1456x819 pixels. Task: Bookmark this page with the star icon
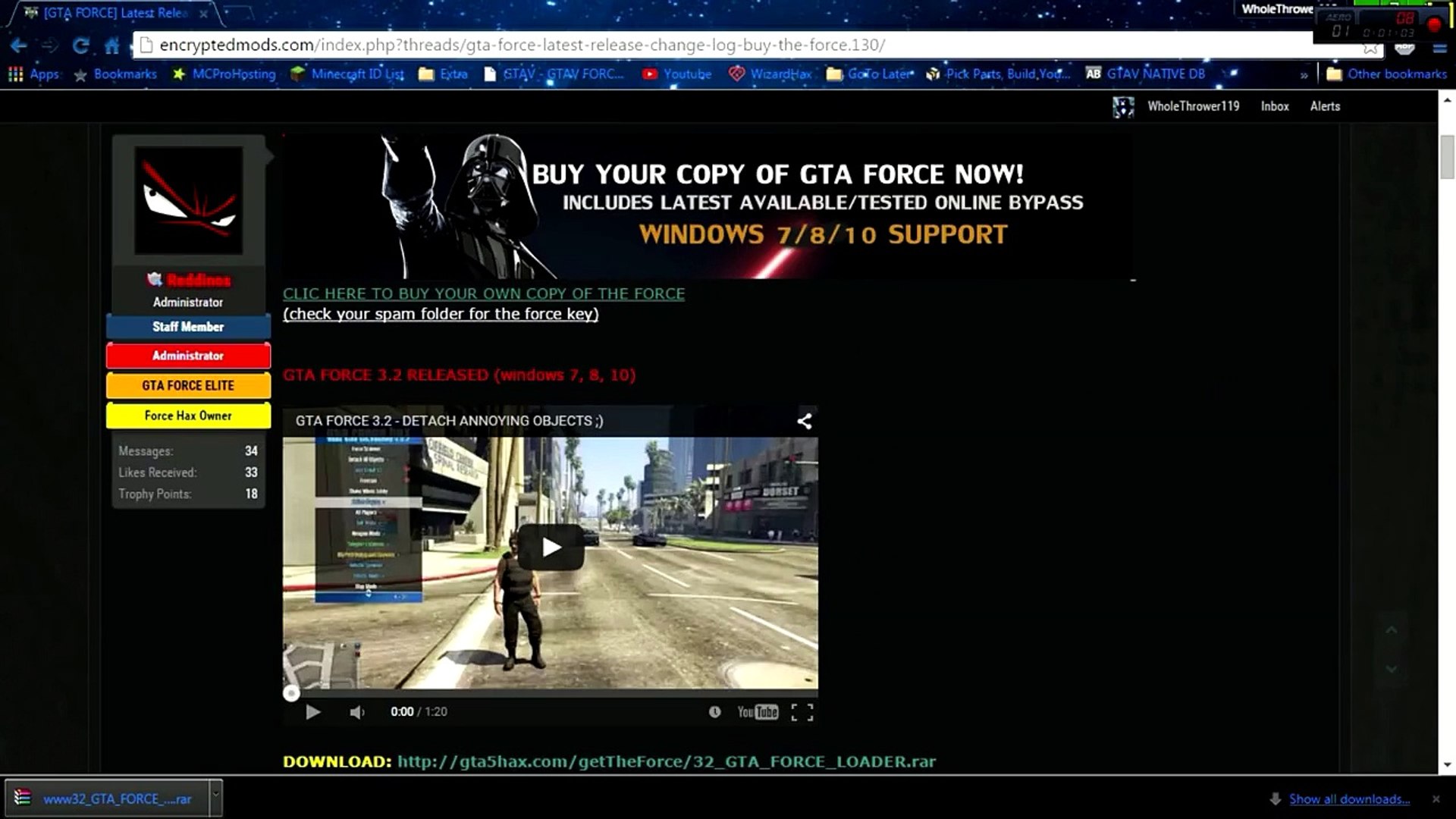click(x=1370, y=48)
